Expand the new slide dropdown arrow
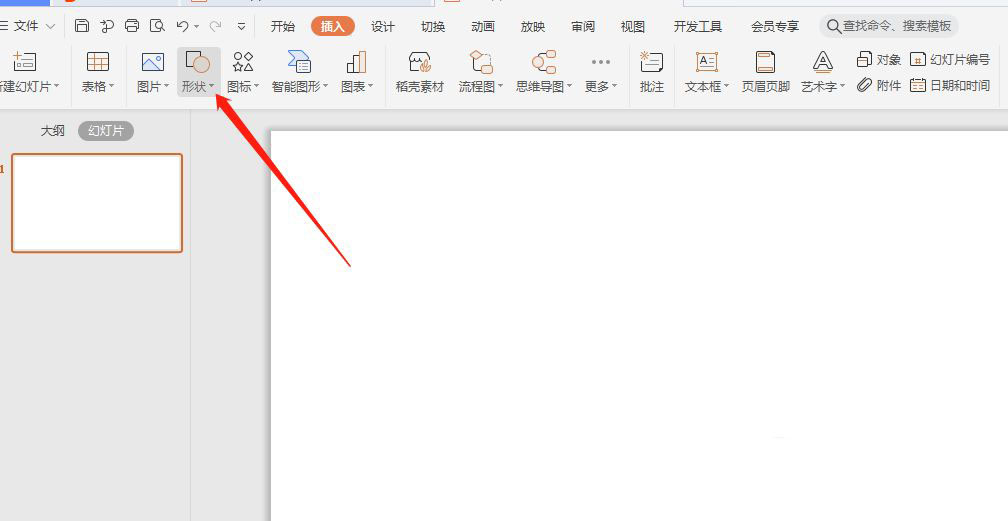Image resolution: width=1008 pixels, height=521 pixels. coord(57,86)
